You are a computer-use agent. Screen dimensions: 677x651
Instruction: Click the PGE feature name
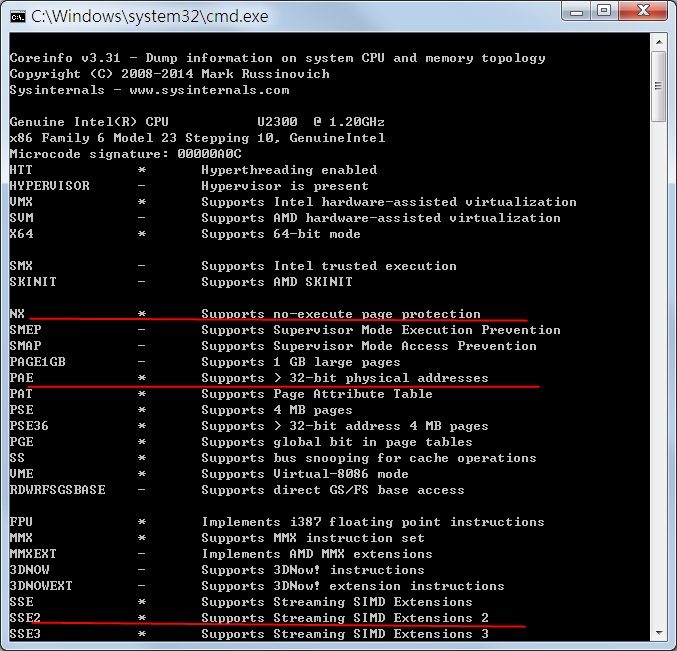[x=21, y=442]
